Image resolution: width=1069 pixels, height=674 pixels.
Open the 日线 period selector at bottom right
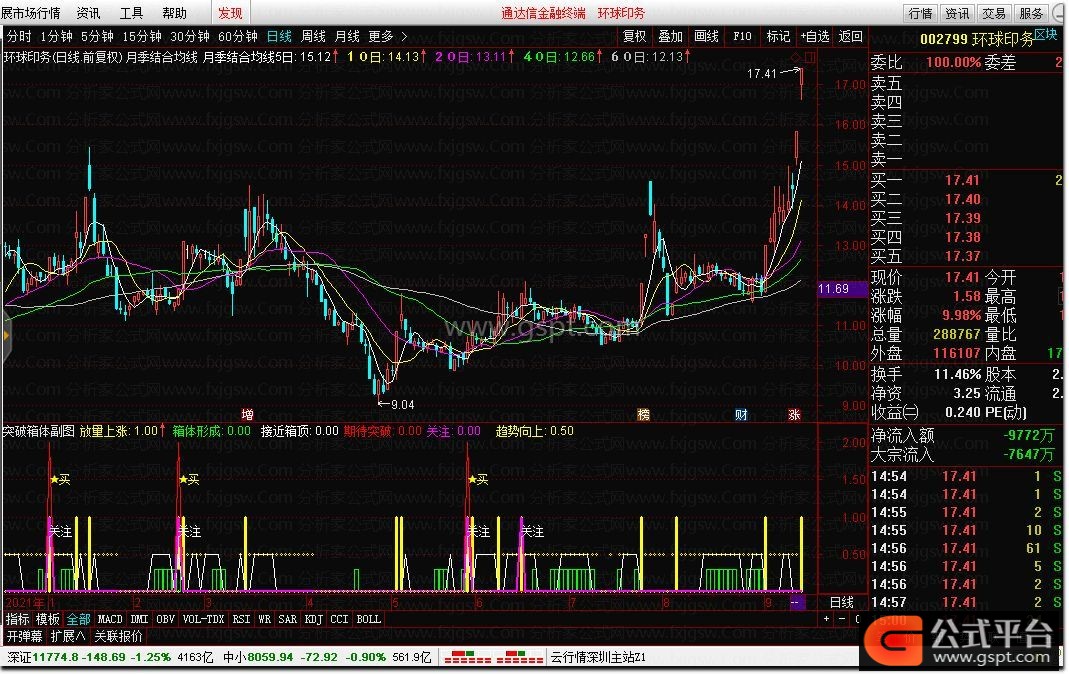(842, 602)
